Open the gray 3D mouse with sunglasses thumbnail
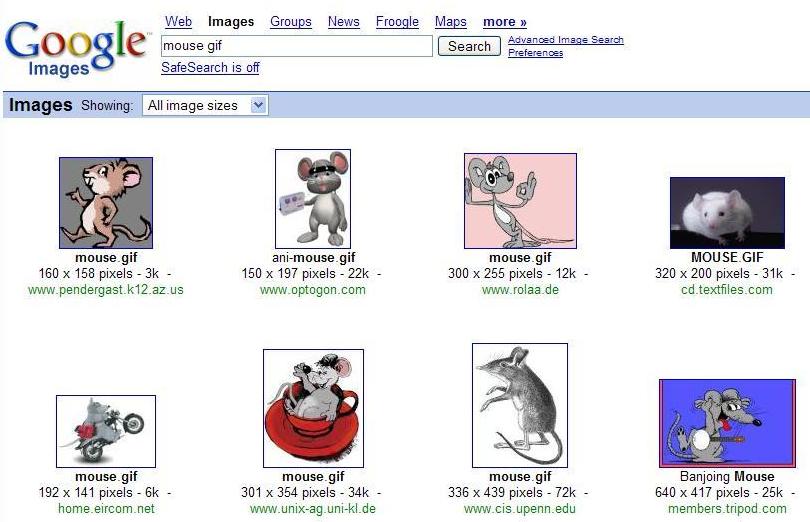Image resolution: width=810 pixels, height=522 pixels. click(313, 198)
